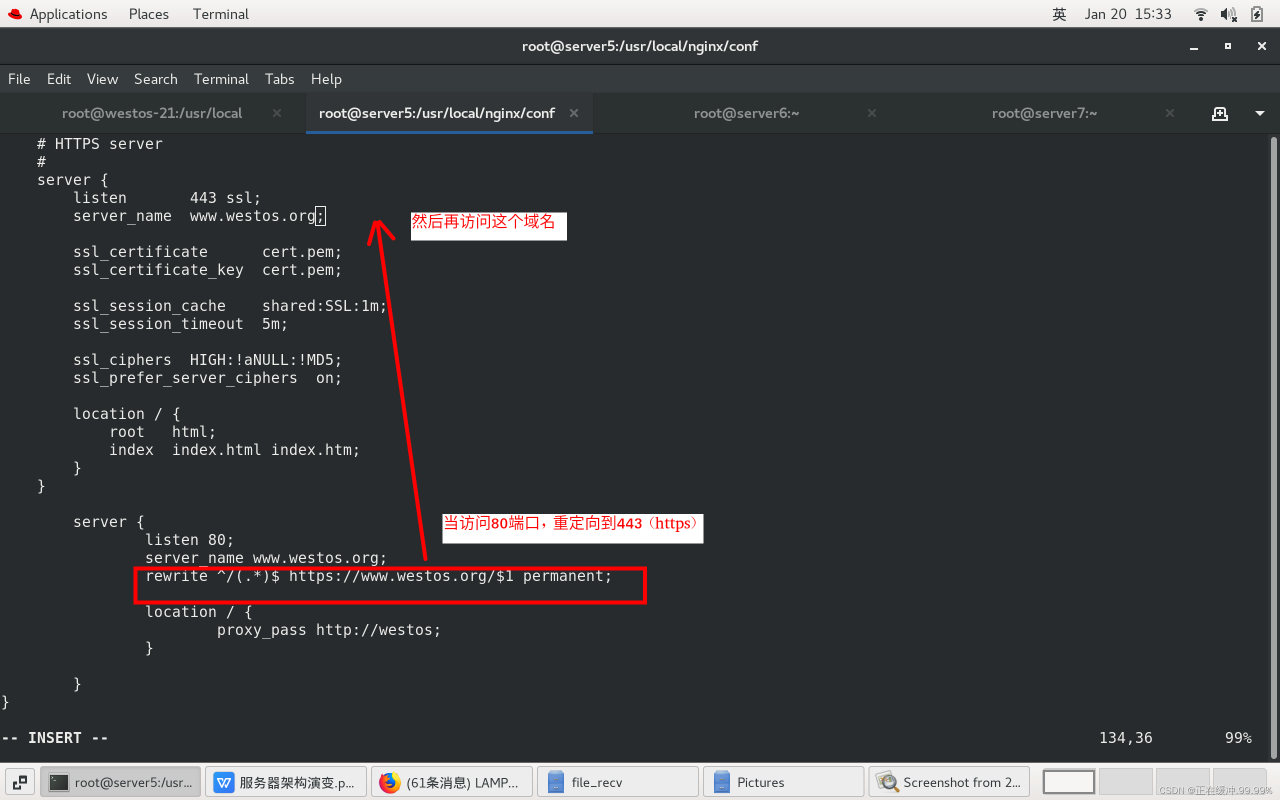Screen dimensions: 1280x800
Task: Click the 'root html;' line
Action: [163, 432]
